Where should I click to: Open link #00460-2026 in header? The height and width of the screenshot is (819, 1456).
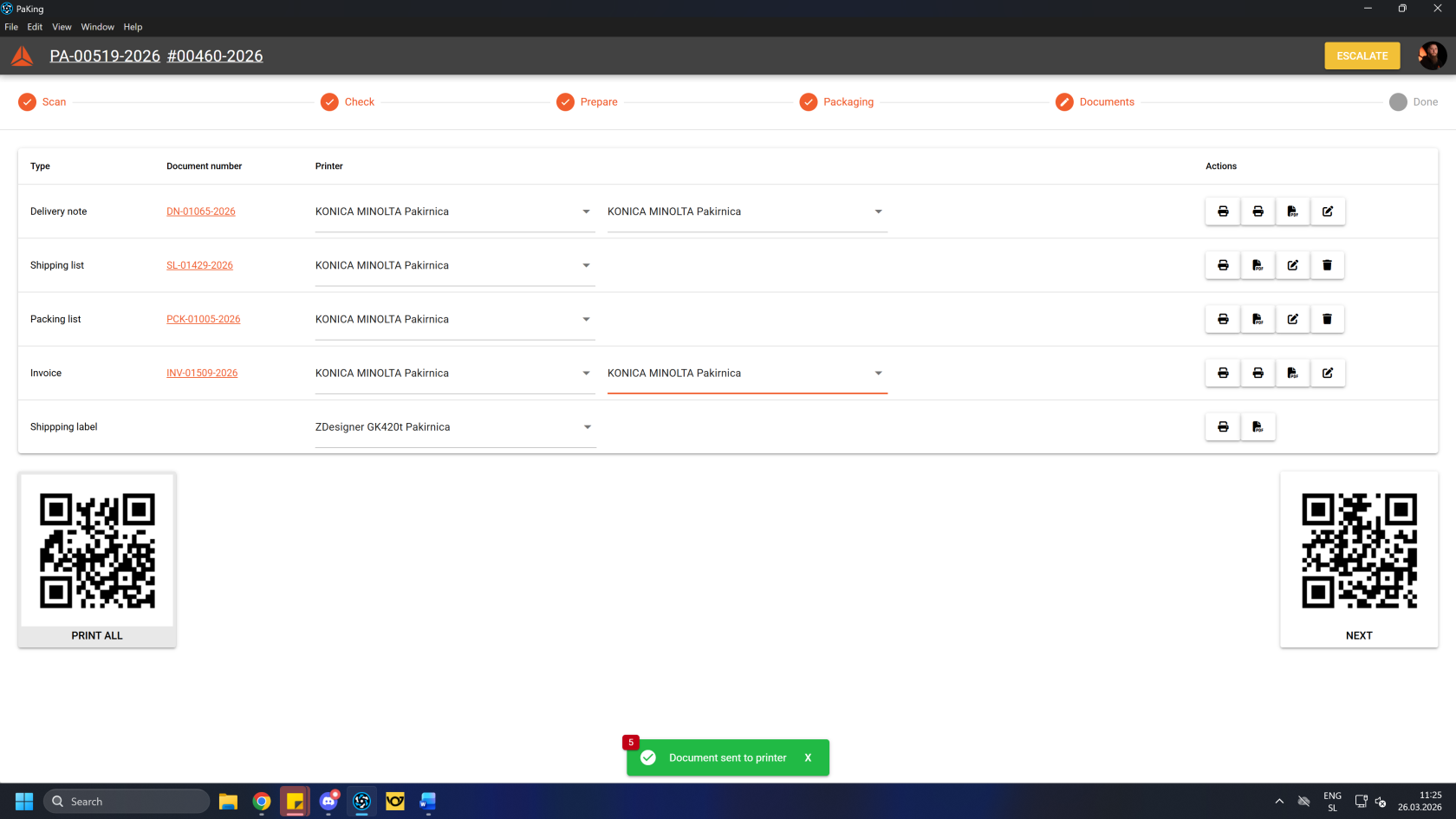point(215,56)
